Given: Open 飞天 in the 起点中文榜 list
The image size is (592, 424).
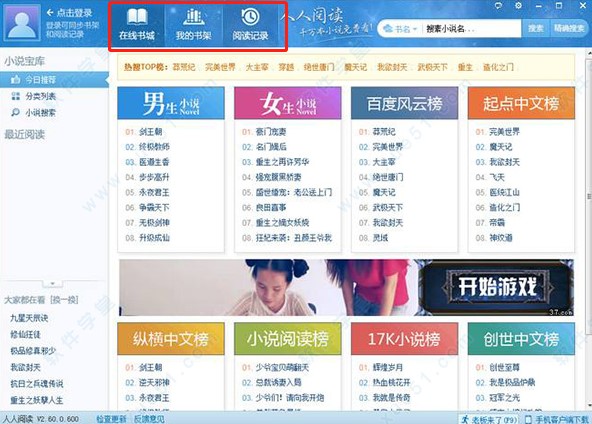Looking at the screenshot, I should (x=497, y=177).
